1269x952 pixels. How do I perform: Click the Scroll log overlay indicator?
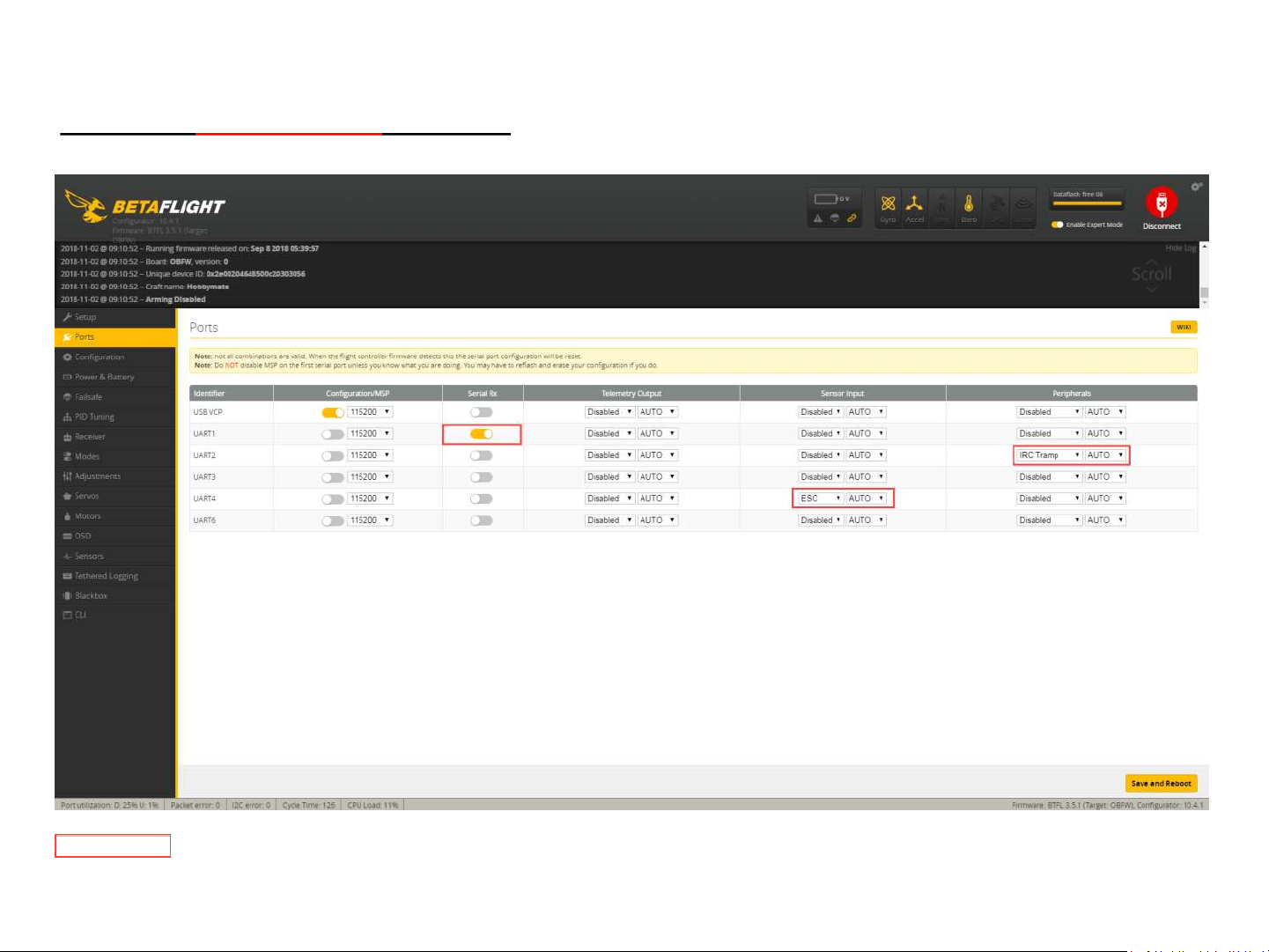(1151, 275)
